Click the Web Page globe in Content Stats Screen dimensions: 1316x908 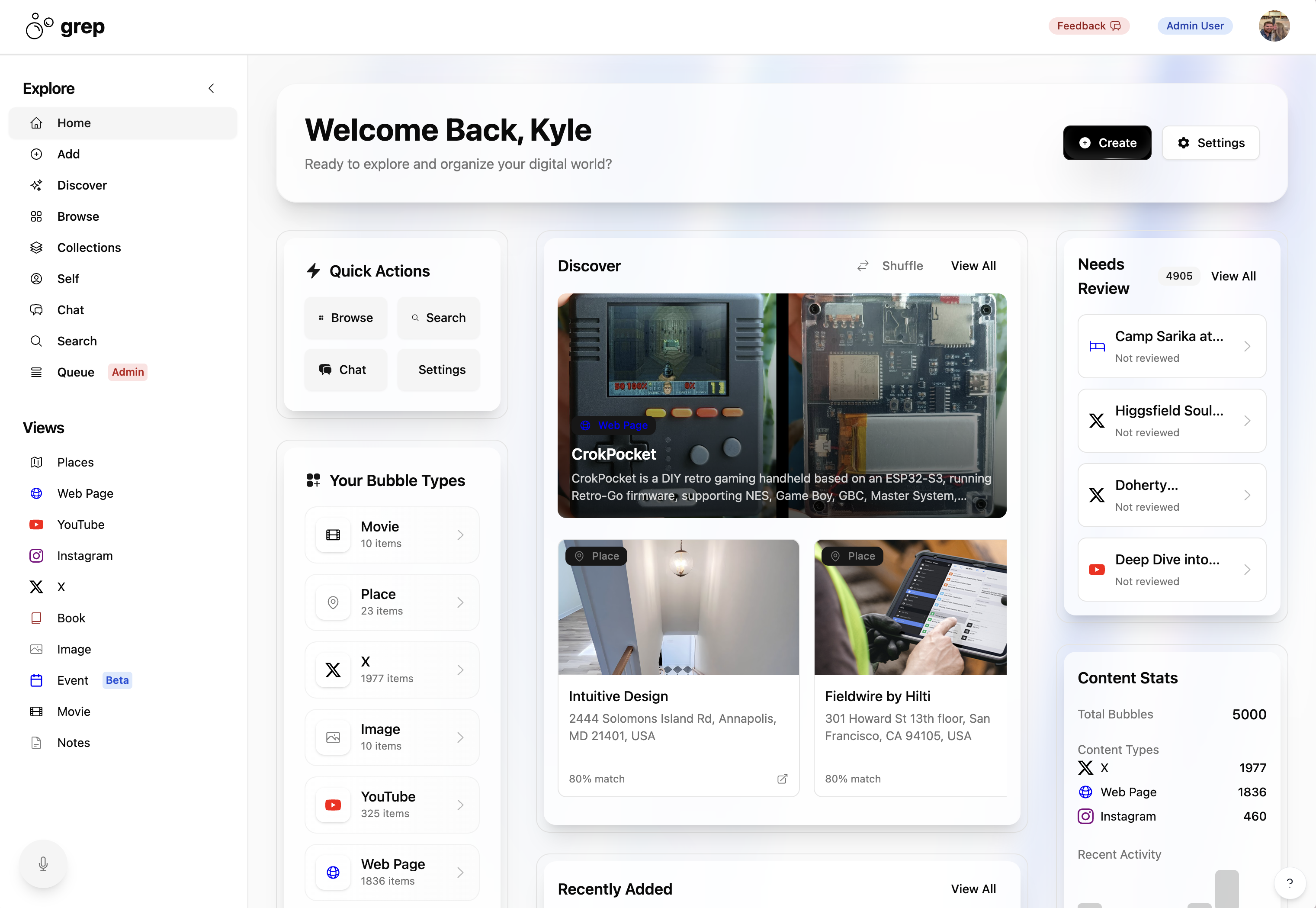[1085, 792]
